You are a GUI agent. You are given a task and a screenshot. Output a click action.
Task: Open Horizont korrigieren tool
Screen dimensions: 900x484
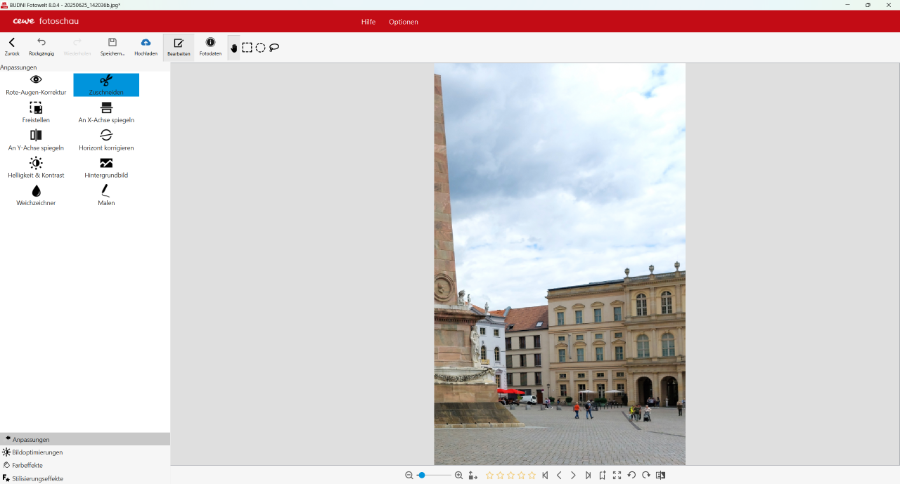[x=106, y=140]
